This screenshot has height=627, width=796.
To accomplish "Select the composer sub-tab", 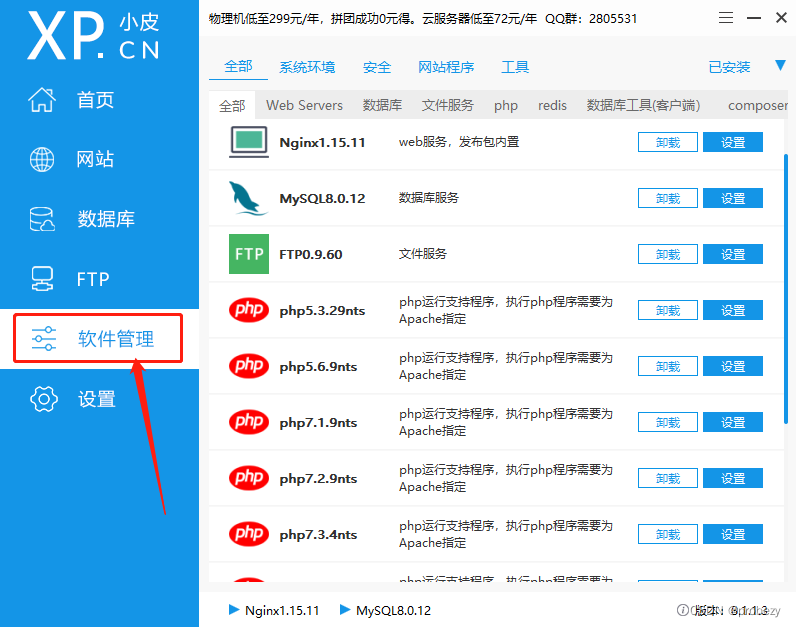I will 757,106.
